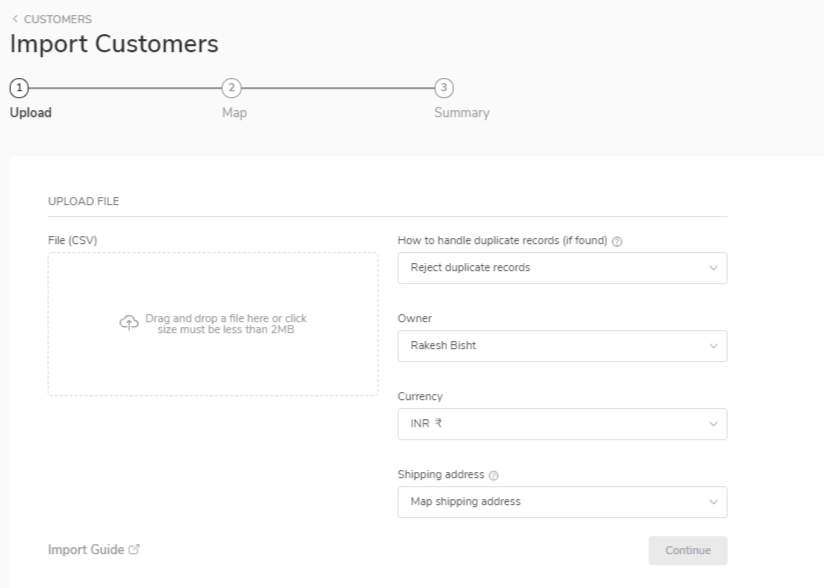Click the external link icon beside Import Guide
824x588 pixels.
coord(135,550)
